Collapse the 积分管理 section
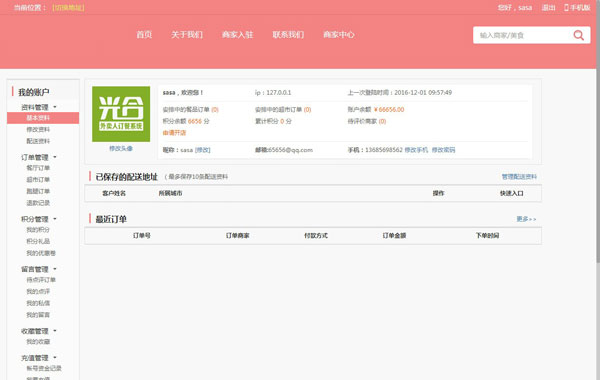Image resolution: width=600 pixels, height=380 pixels. pyautogui.click(x=39, y=219)
